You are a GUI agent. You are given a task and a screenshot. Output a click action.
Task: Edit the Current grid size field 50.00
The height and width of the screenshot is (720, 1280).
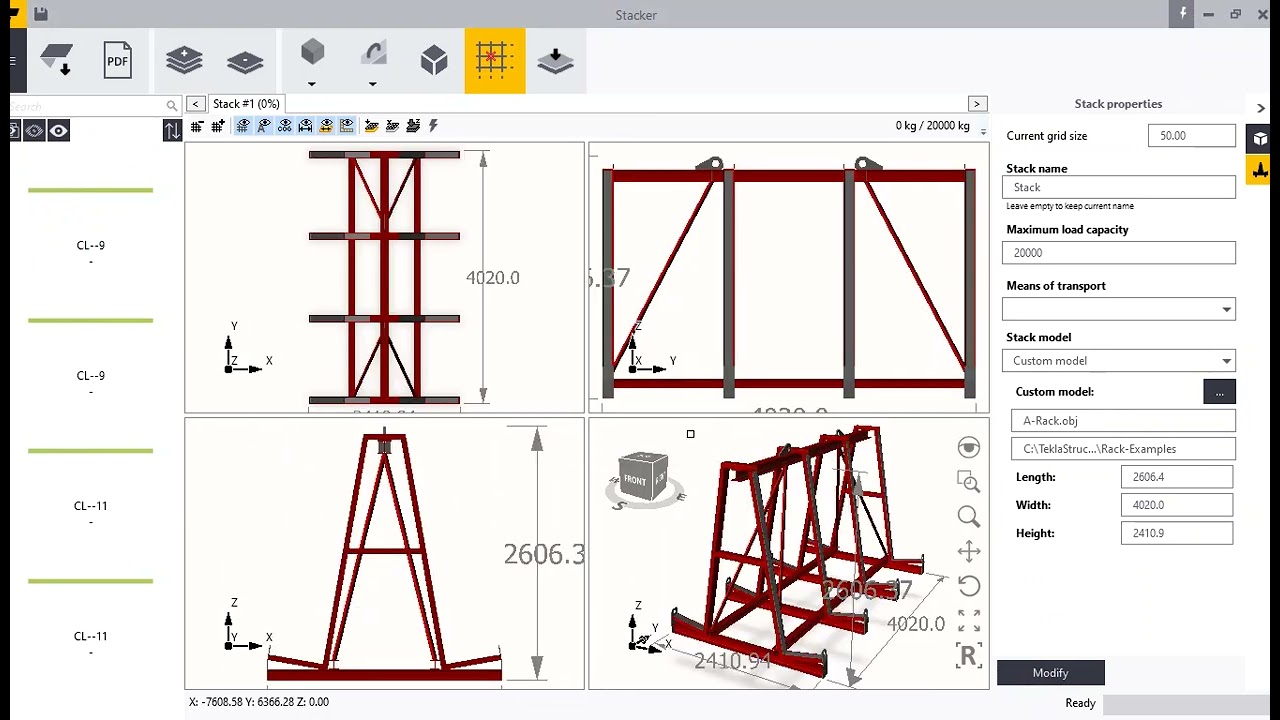tap(1191, 136)
